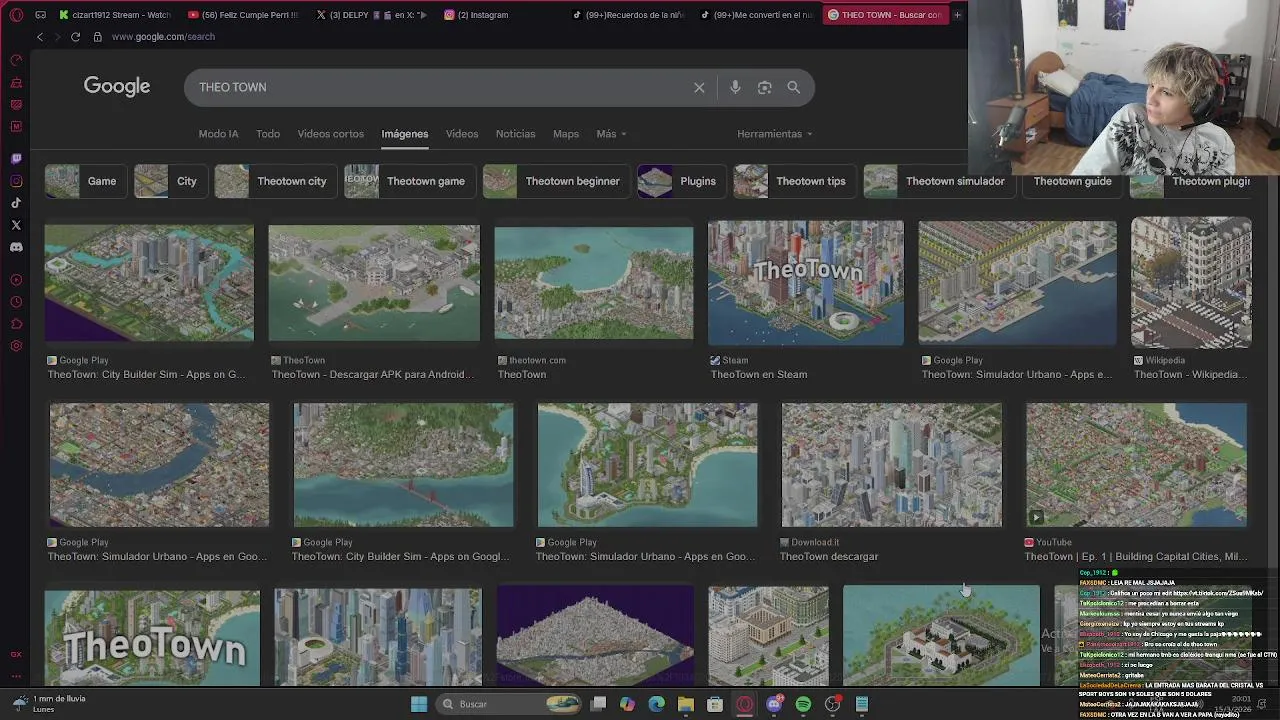Filter images by Theotown beginner chip
The width and height of the screenshot is (1280, 720).
555,181
